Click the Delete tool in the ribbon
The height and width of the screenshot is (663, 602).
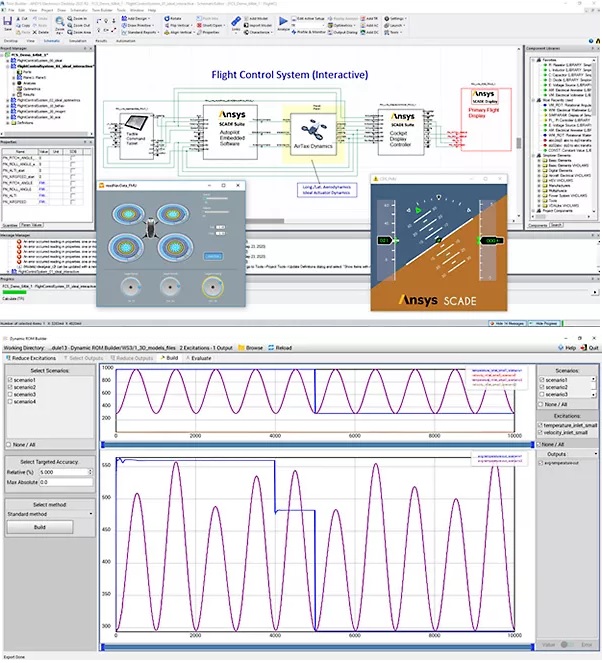point(41,32)
